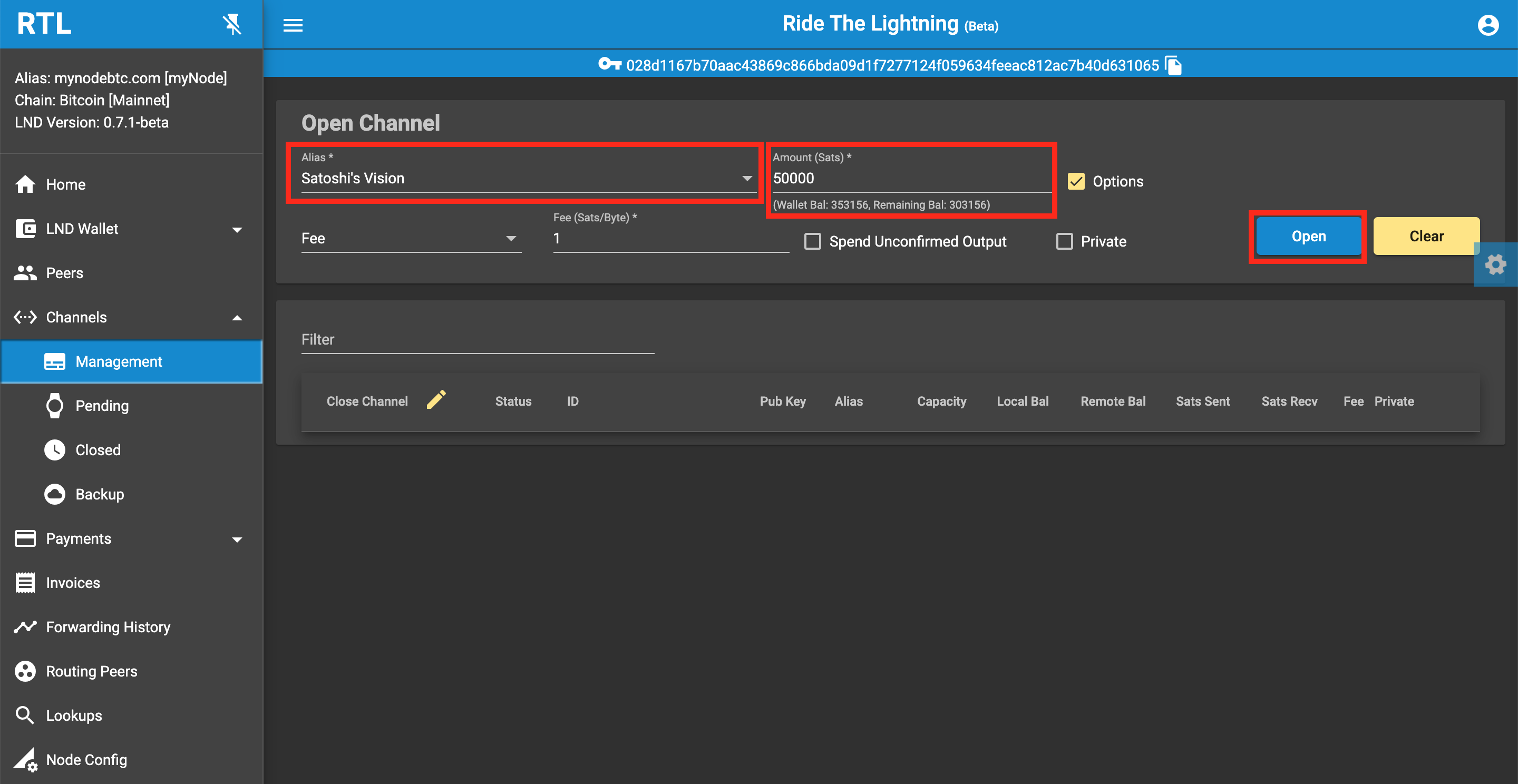Click the node pubkey text
1518x784 pixels.
coord(892,65)
